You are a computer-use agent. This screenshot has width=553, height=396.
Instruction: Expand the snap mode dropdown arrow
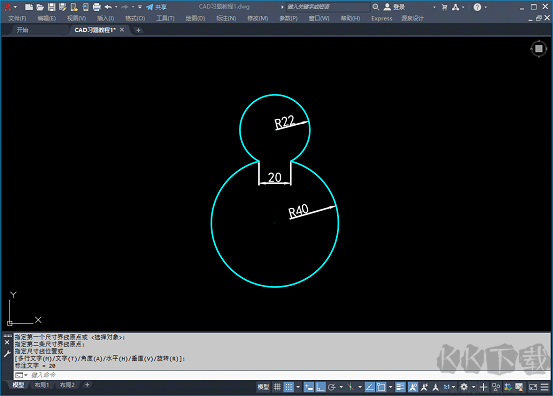click(298, 387)
